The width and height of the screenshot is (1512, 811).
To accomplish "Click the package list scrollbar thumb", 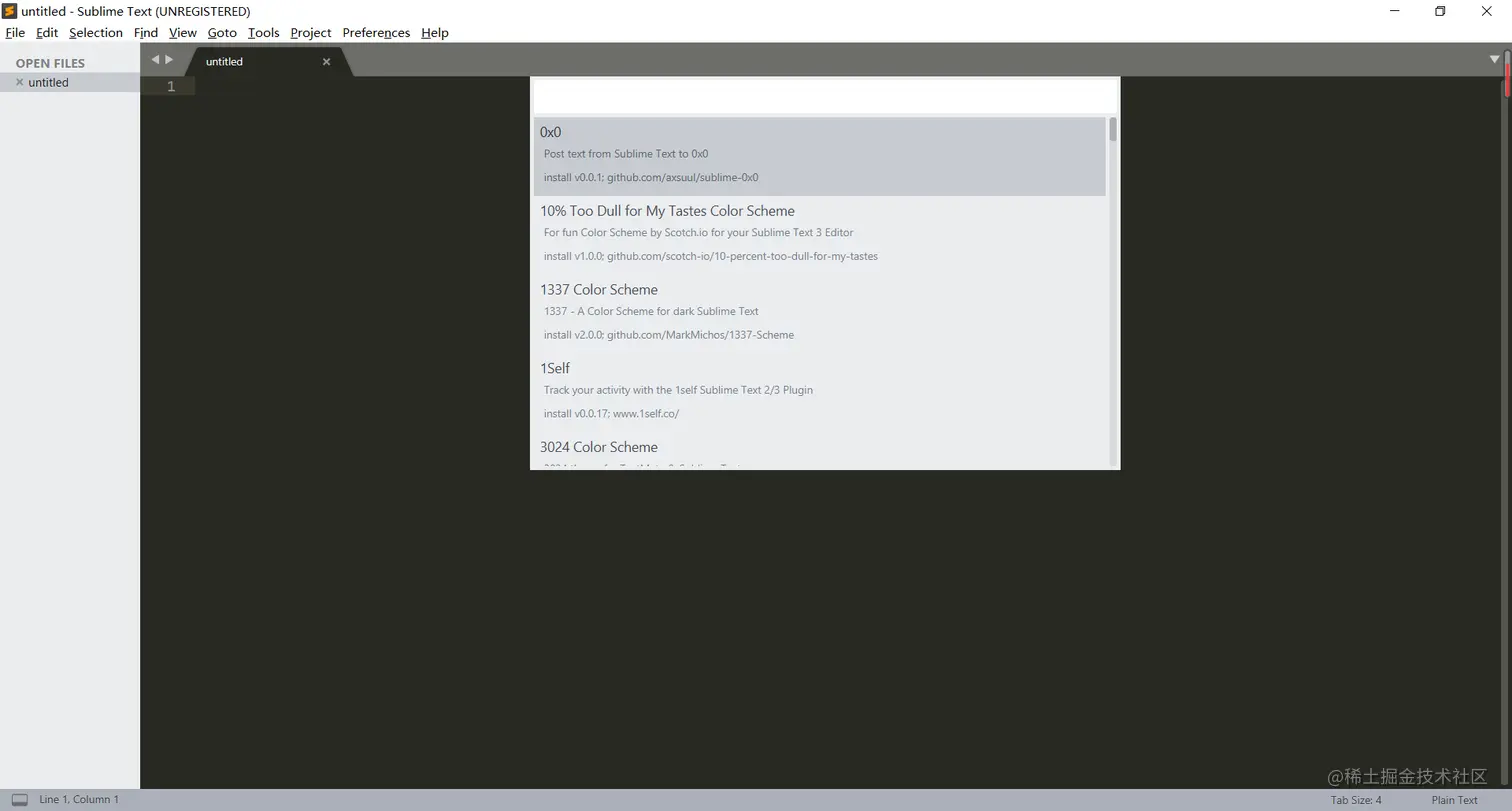I will coord(1112,129).
